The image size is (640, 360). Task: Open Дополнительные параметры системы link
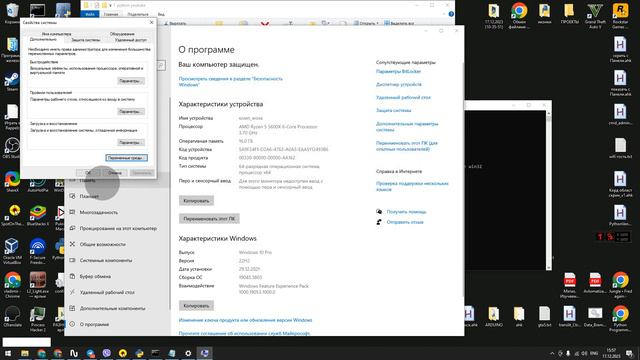click(x=407, y=127)
